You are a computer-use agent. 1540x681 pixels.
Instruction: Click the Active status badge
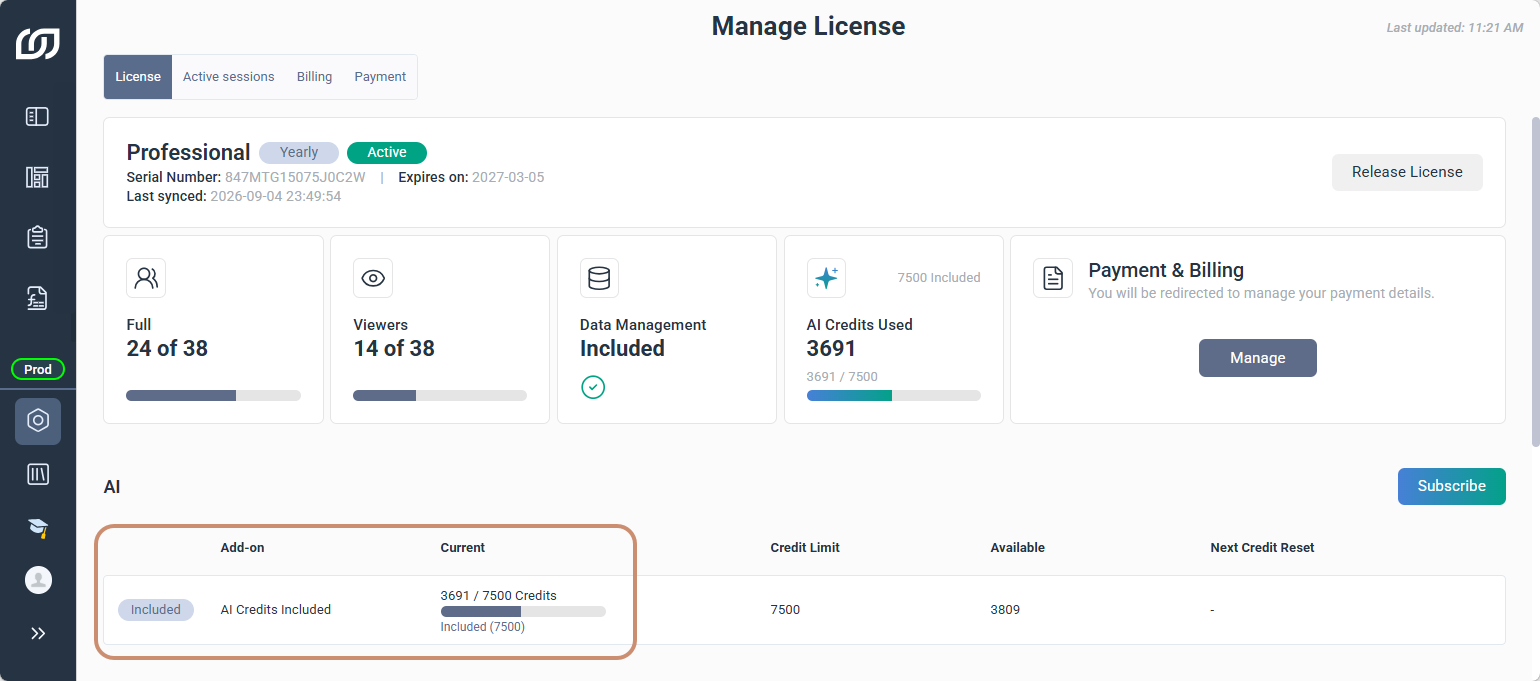[x=387, y=153]
